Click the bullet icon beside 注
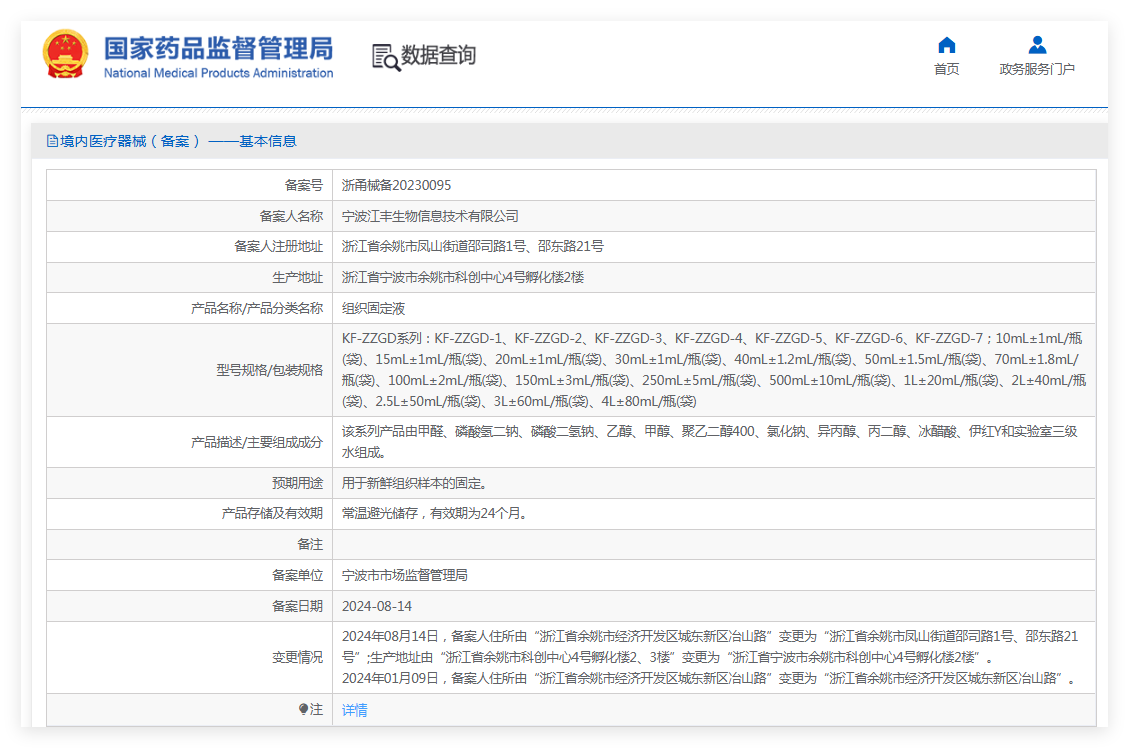 (x=303, y=709)
